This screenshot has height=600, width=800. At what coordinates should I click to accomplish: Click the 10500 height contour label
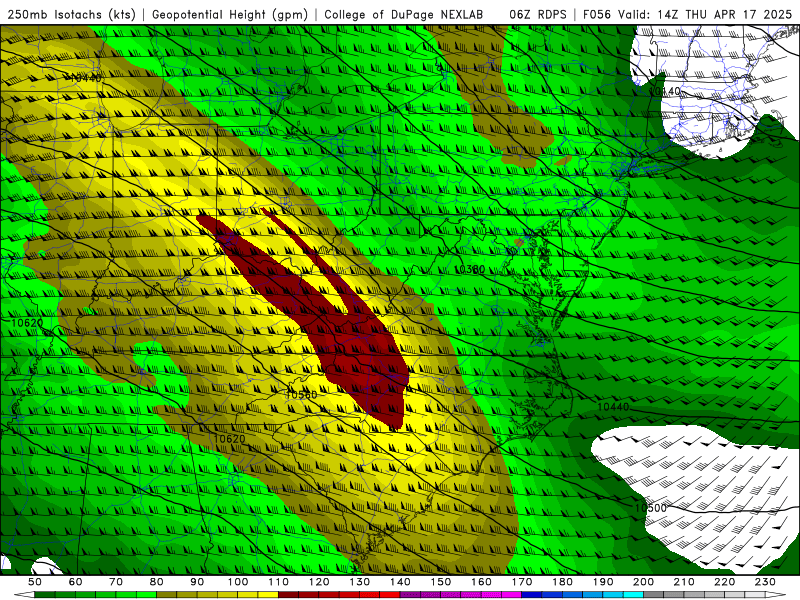click(x=651, y=508)
